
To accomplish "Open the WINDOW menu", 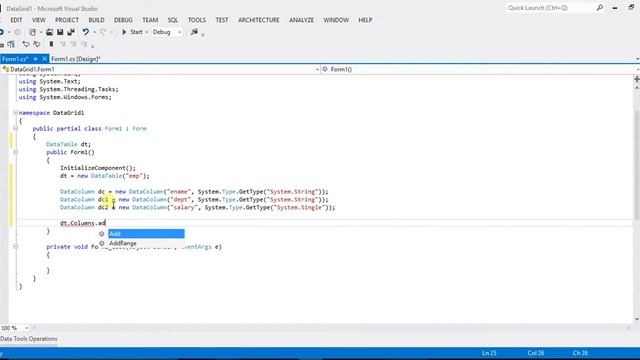I will [x=336, y=20].
